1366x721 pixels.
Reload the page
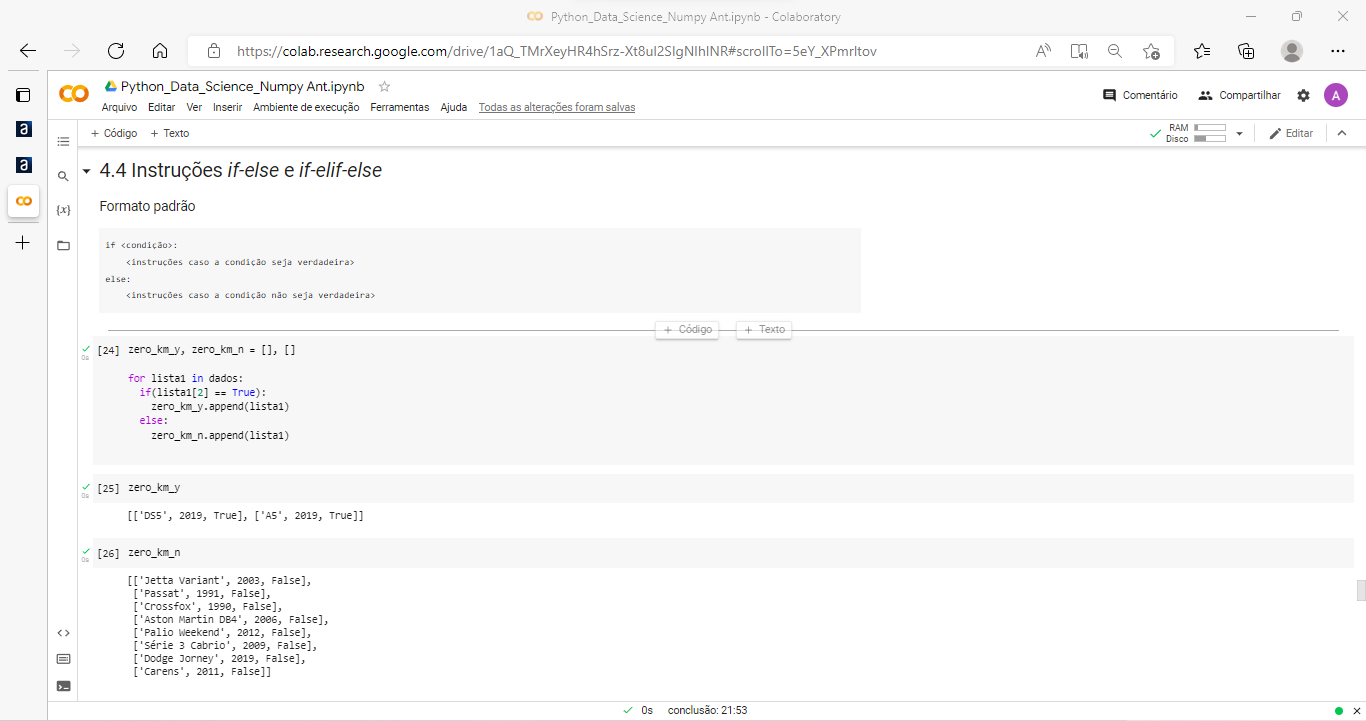coord(115,51)
